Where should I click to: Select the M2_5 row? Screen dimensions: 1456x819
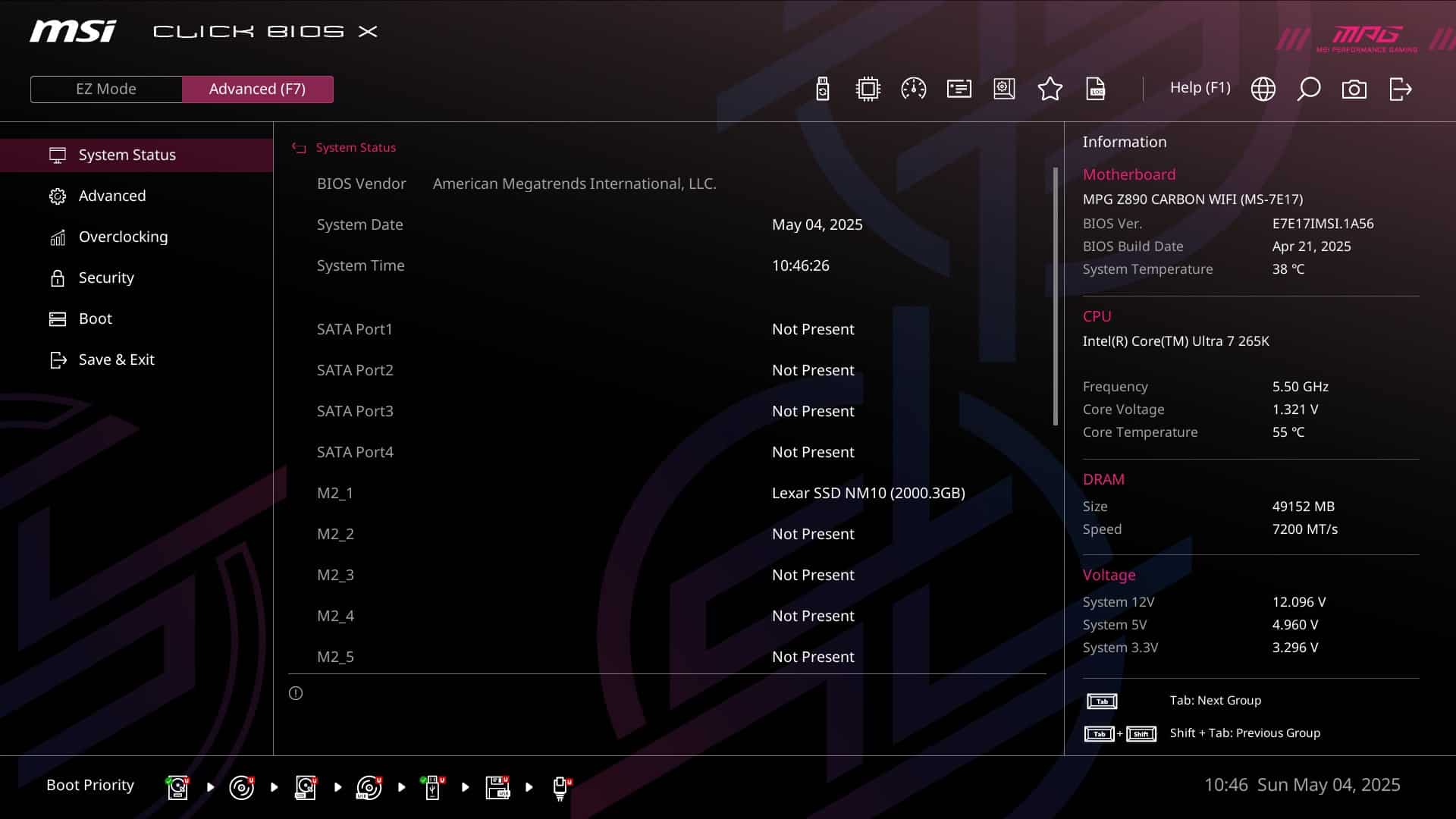click(667, 657)
